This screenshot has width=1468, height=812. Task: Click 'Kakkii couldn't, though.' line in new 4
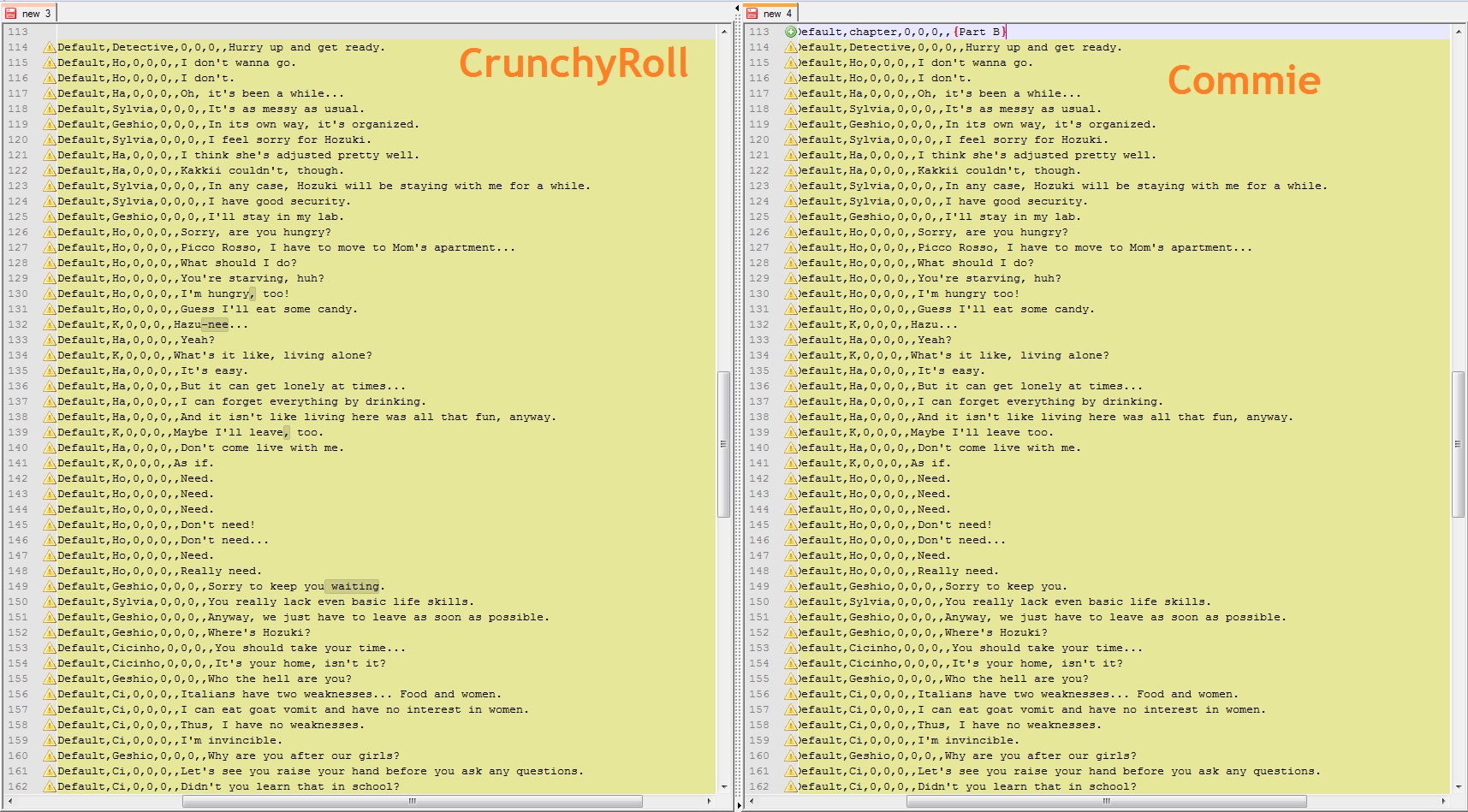click(x=999, y=170)
